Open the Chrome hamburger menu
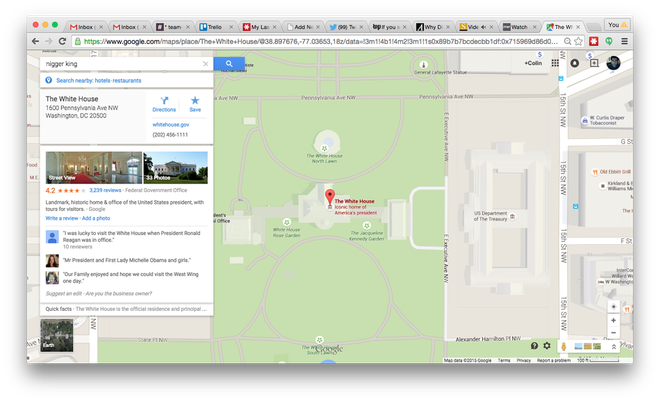660x402 pixels. click(624, 41)
